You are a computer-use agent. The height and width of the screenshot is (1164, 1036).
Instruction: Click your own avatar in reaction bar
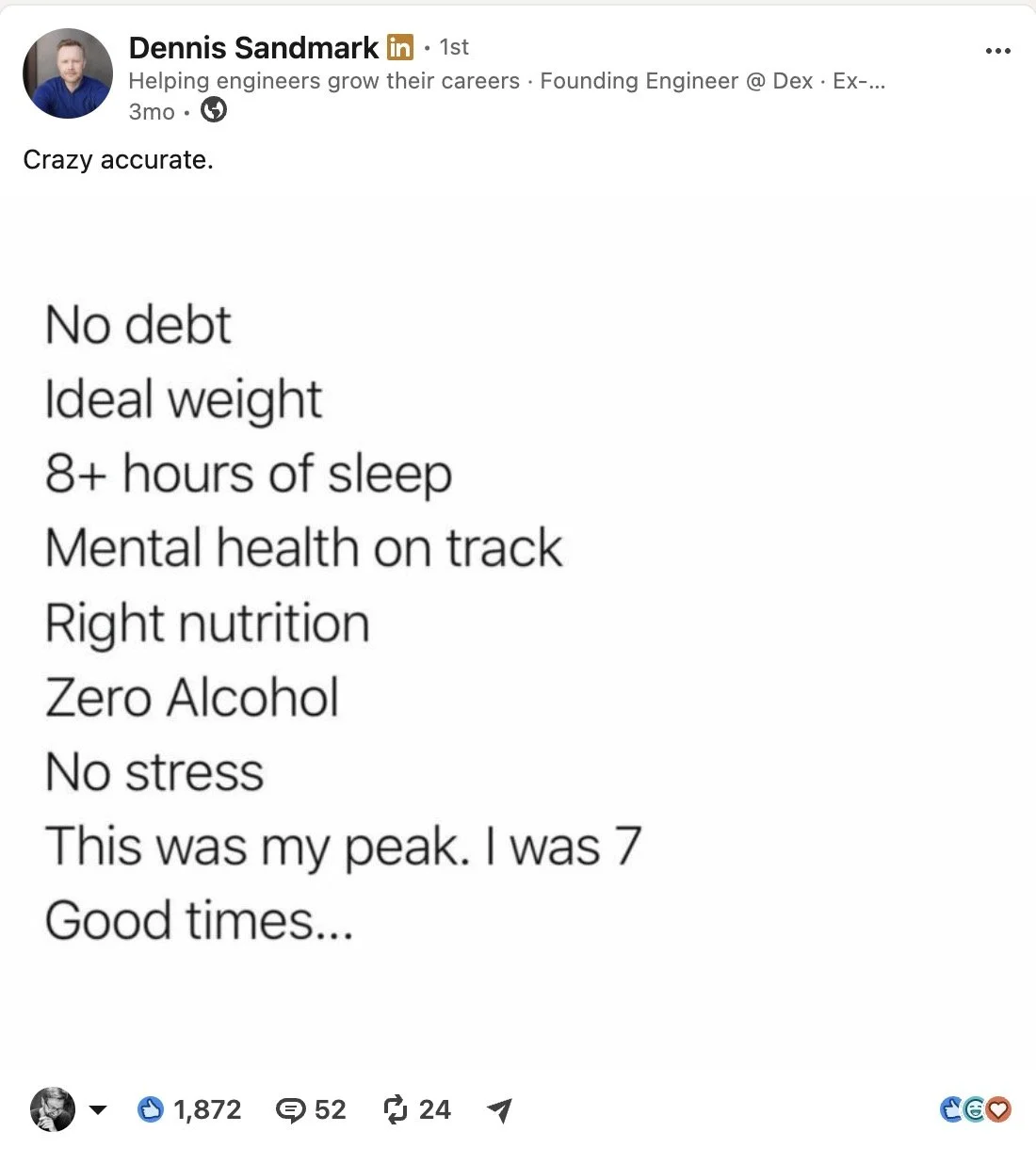[x=53, y=1108]
